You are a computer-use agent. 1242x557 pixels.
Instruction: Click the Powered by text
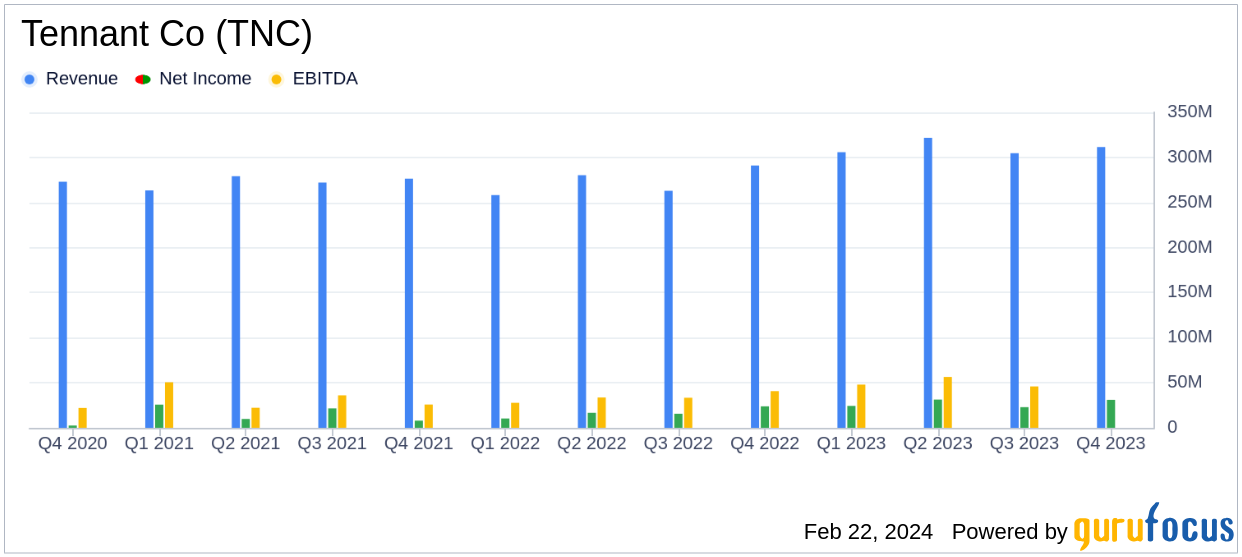[1010, 532]
